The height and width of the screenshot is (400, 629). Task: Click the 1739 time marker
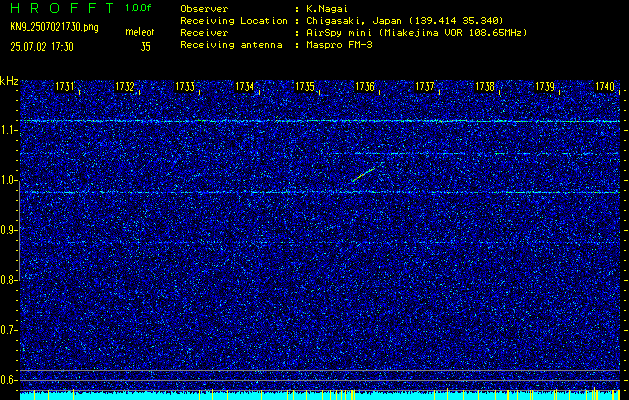[545, 86]
